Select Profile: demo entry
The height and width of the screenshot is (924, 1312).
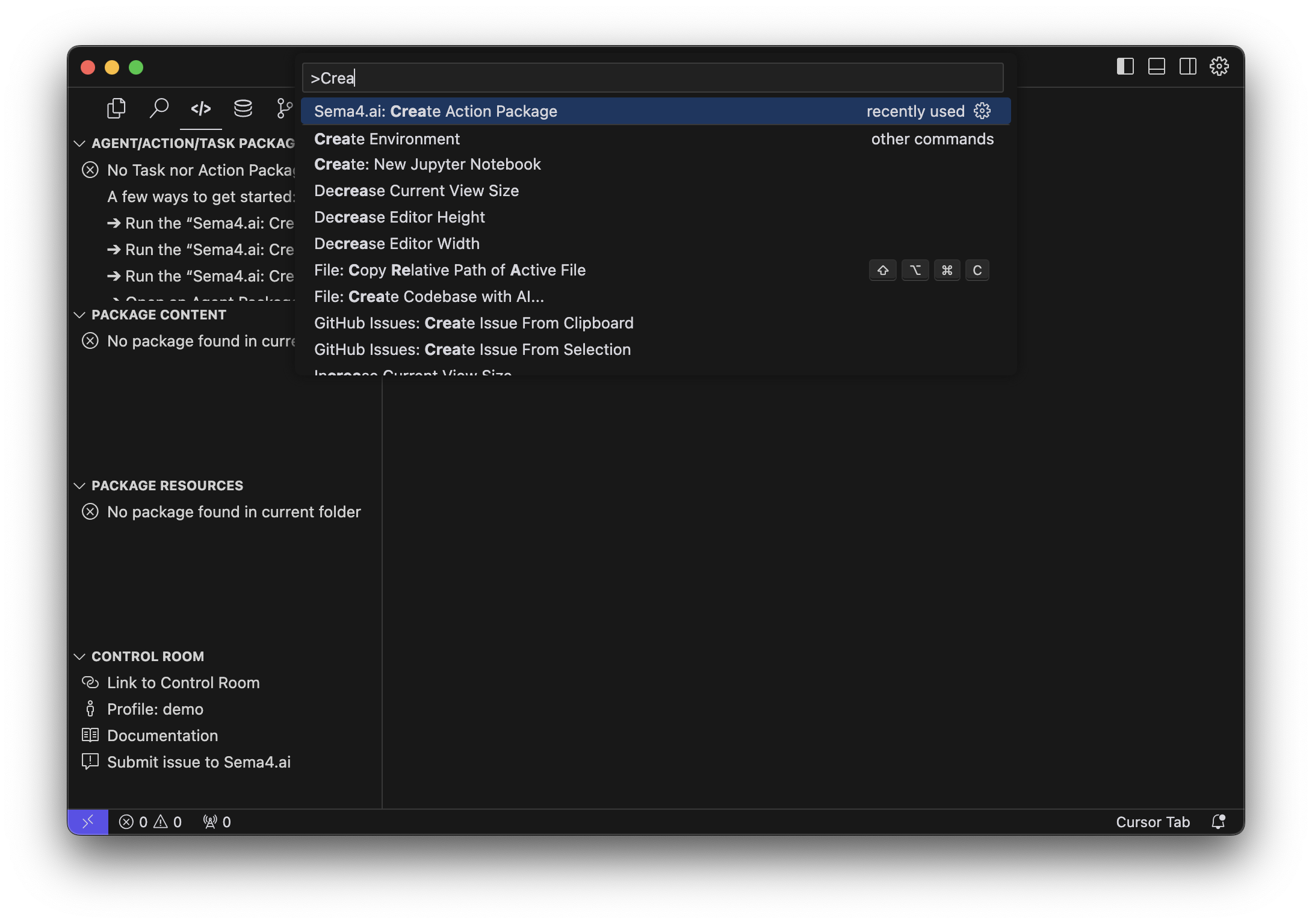tap(155, 709)
